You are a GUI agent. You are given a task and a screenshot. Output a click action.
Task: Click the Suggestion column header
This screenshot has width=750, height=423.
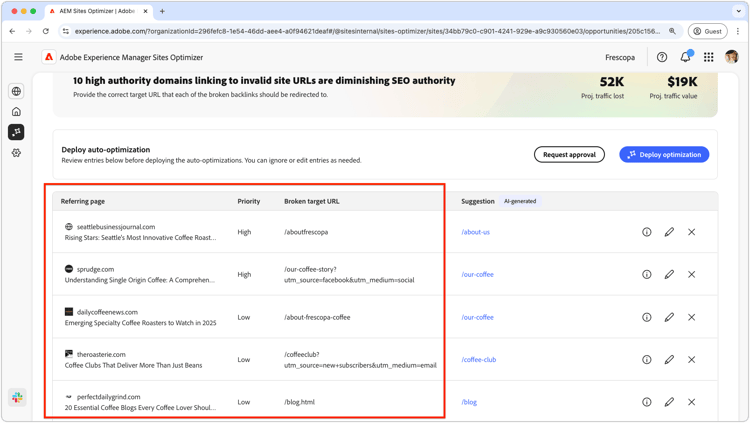478,201
